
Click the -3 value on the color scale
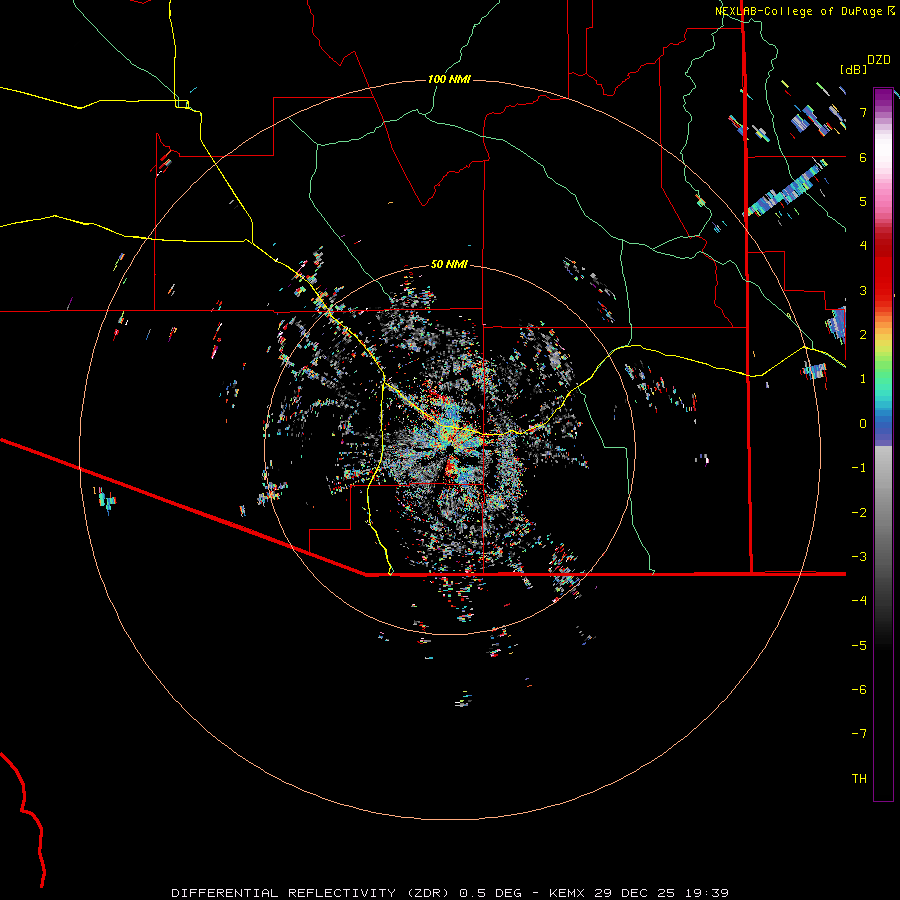coord(859,557)
